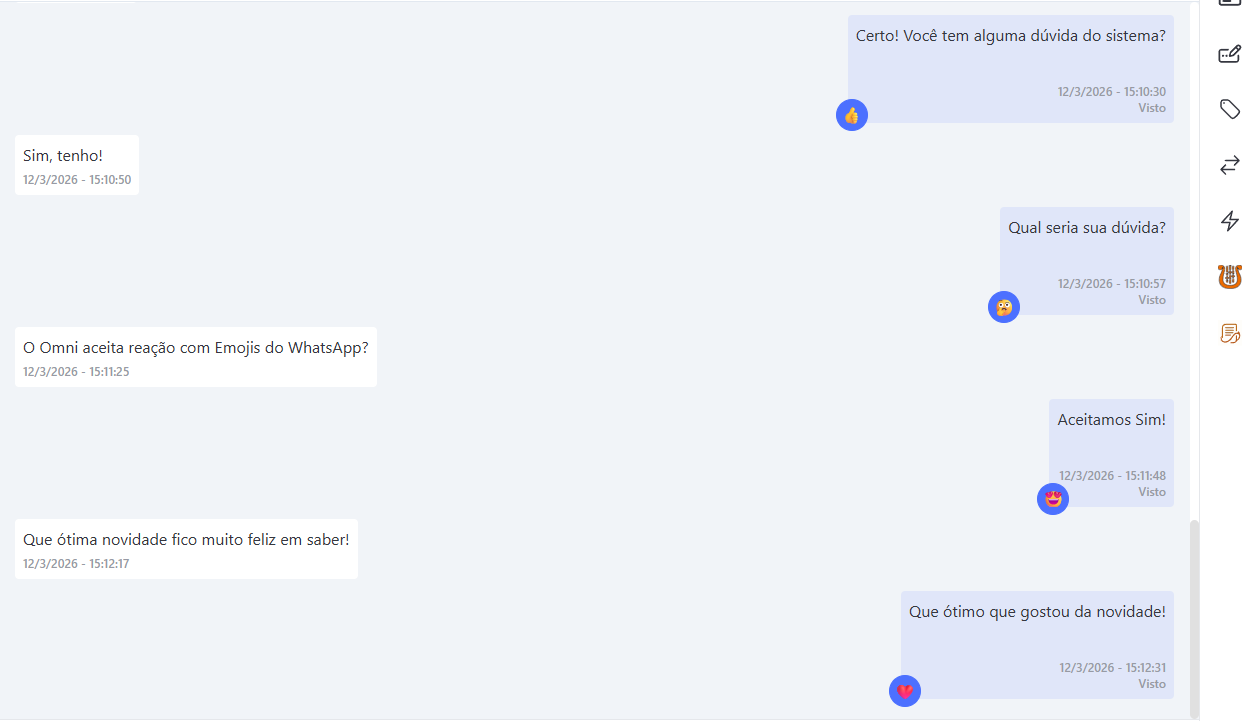Select message 'Que ótimo que gostou da novidade!'

click(x=1037, y=645)
